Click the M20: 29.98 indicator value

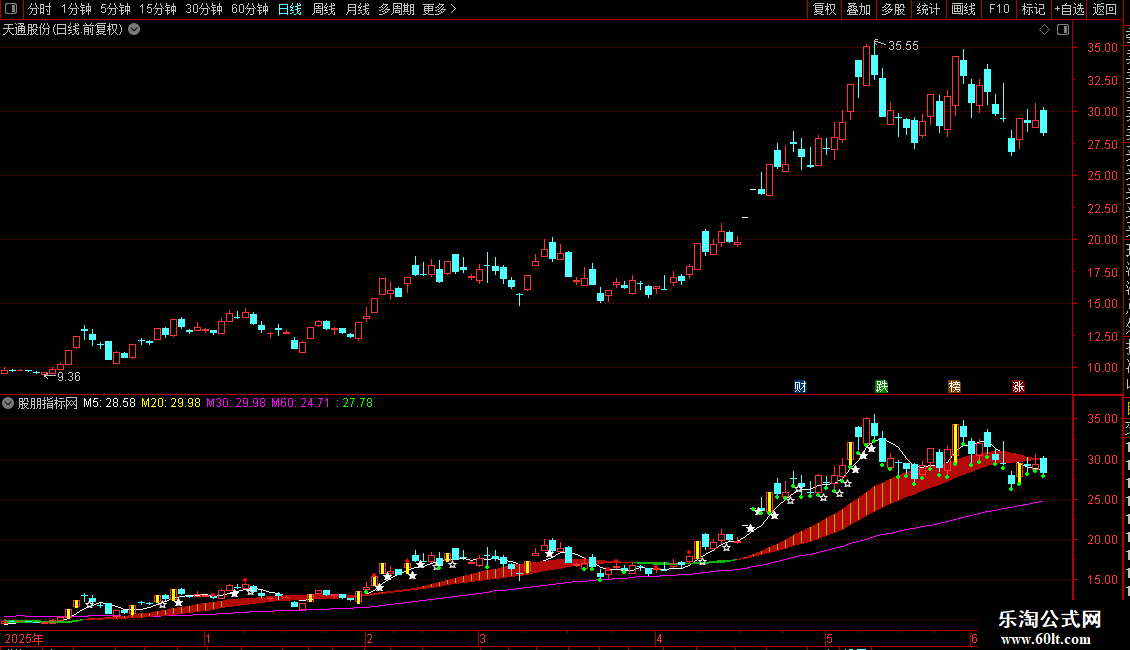pos(171,403)
